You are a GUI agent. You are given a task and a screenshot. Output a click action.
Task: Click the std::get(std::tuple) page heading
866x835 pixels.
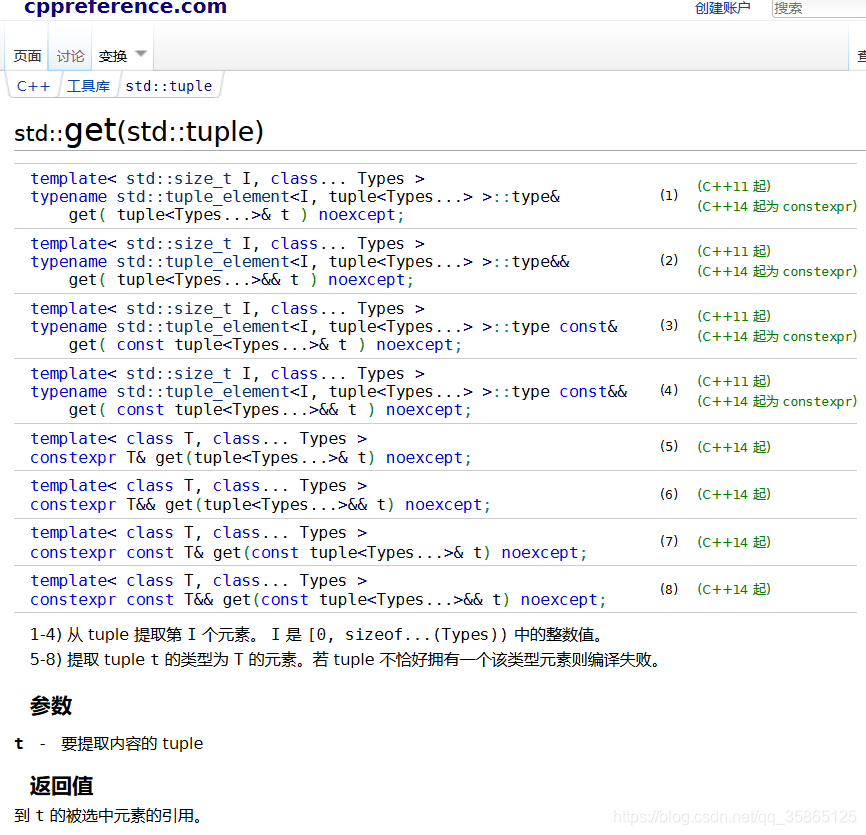click(x=139, y=132)
